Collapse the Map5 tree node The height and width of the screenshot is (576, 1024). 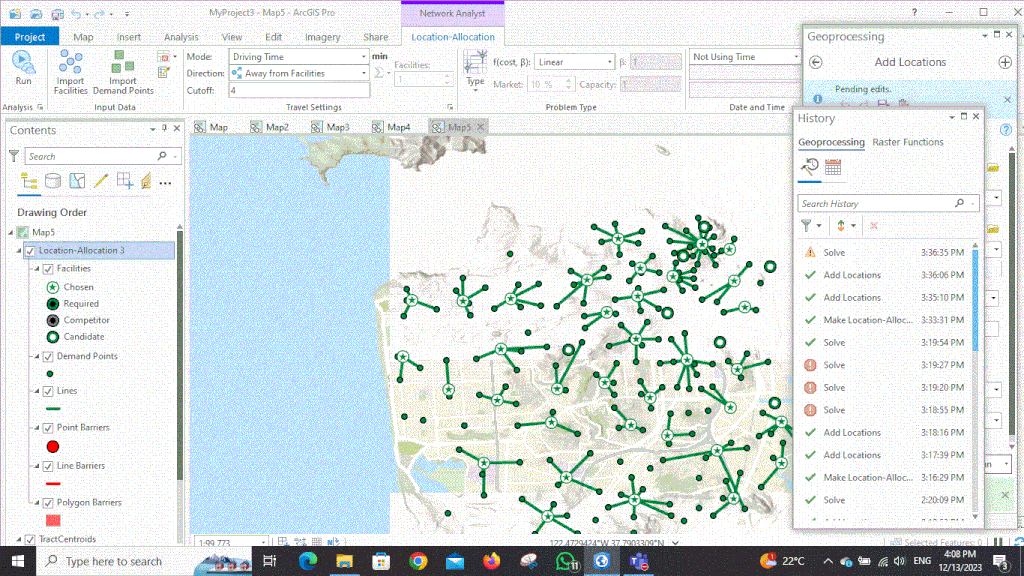pyautogui.click(x=11, y=232)
